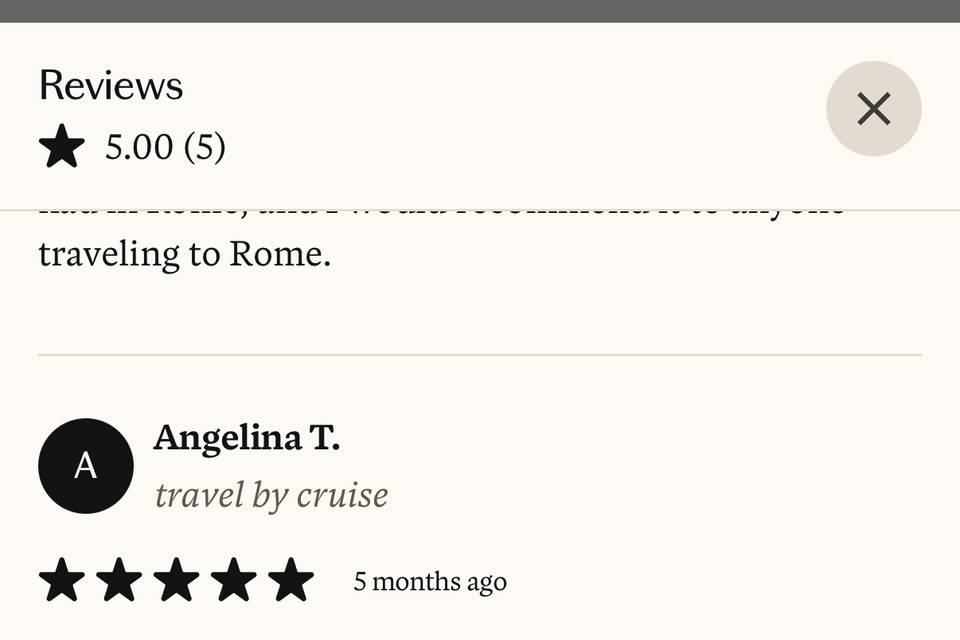Close the Reviews panel with the X
960x640 pixels.
click(874, 108)
